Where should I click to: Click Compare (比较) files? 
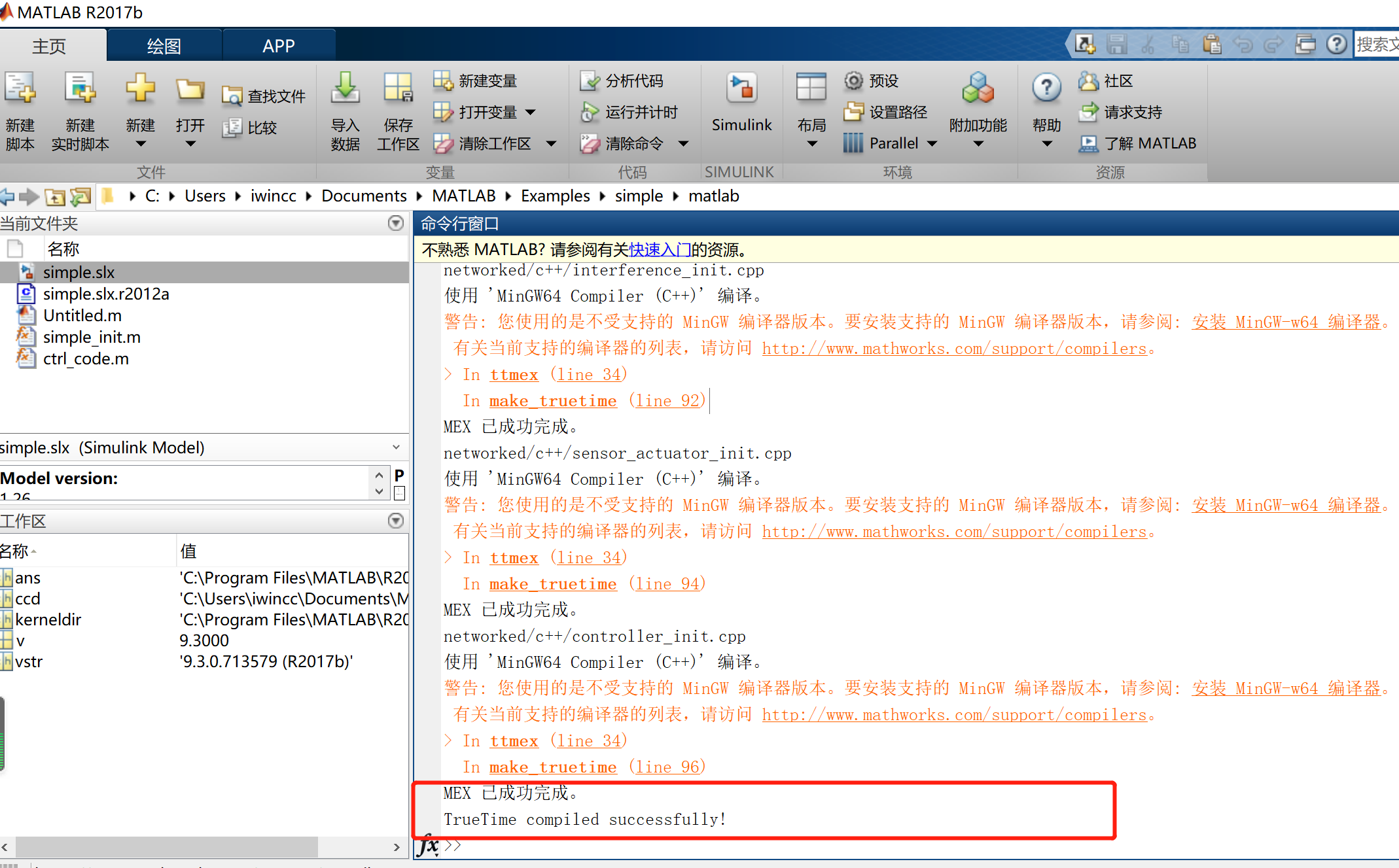[x=250, y=128]
